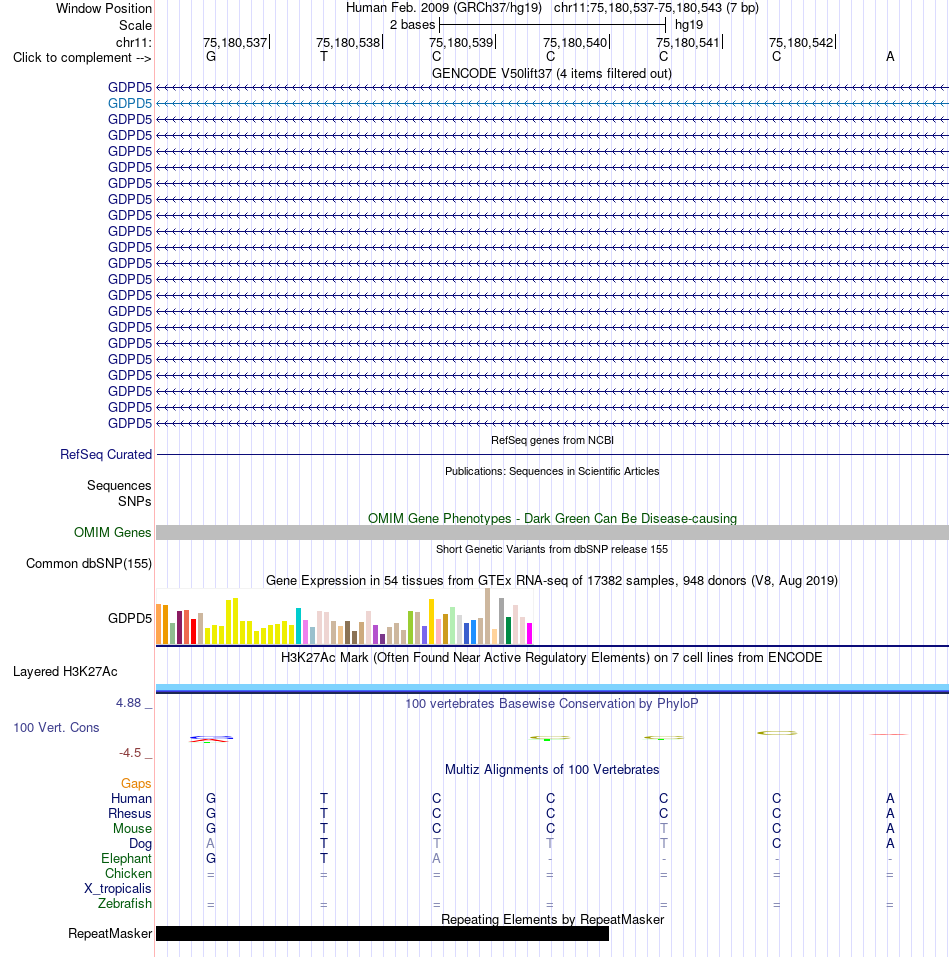Click position label 75,180,540 on ruler
This screenshot has width=950, height=957.
click(x=575, y=42)
